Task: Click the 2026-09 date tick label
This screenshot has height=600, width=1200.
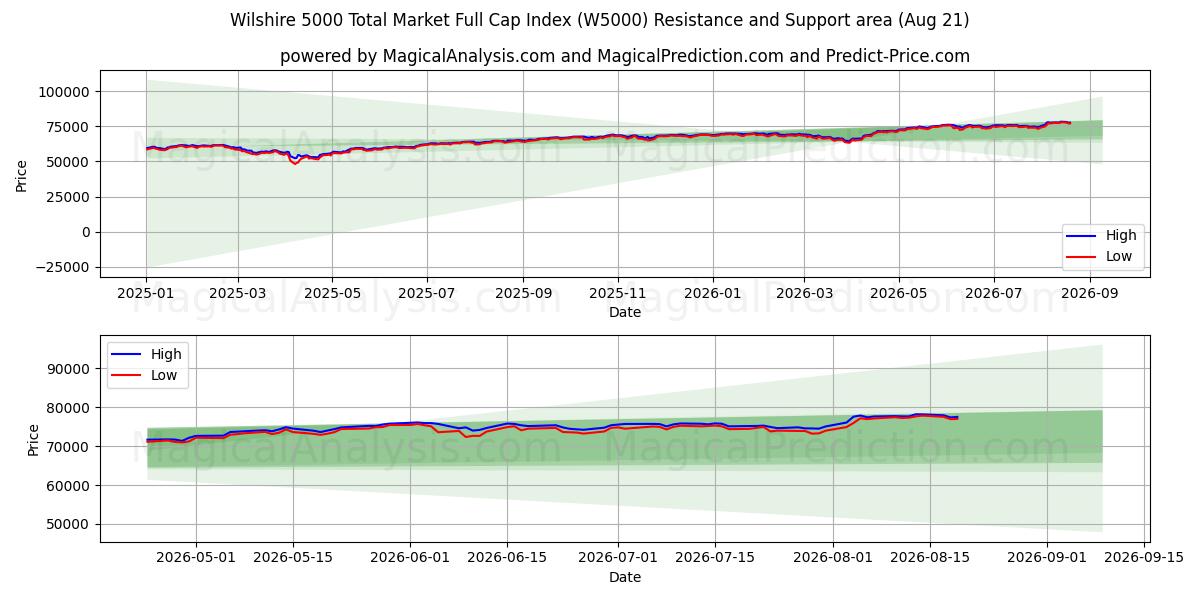Action: pyautogui.click(x=1089, y=294)
